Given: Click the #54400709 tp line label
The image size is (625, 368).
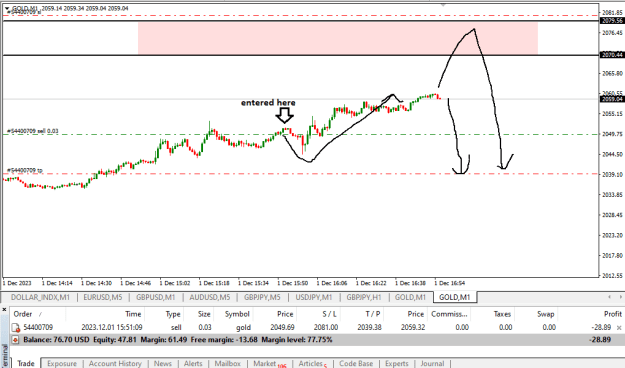Looking at the screenshot, I should click(x=25, y=170).
